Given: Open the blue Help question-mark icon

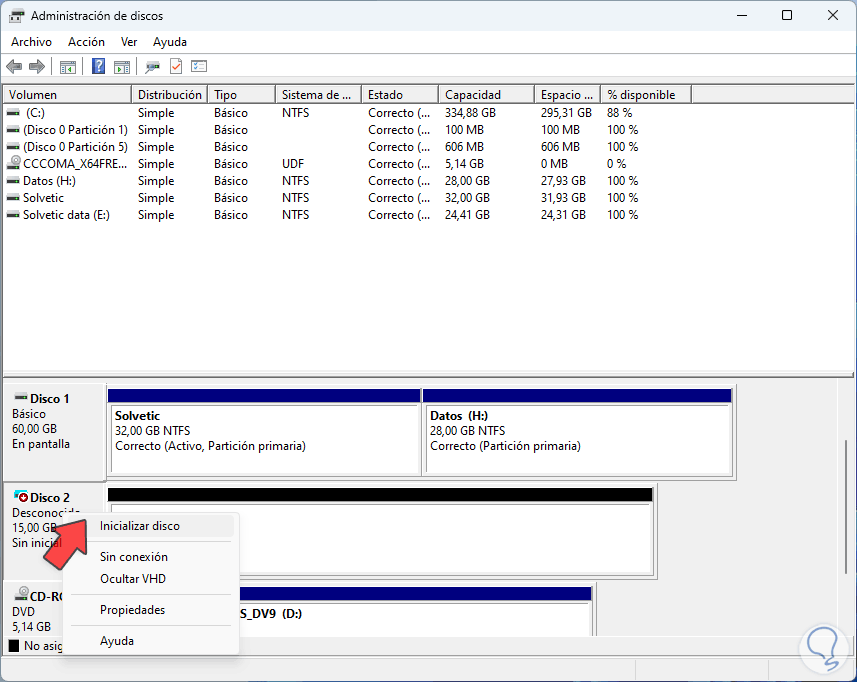Looking at the screenshot, I should point(98,67).
